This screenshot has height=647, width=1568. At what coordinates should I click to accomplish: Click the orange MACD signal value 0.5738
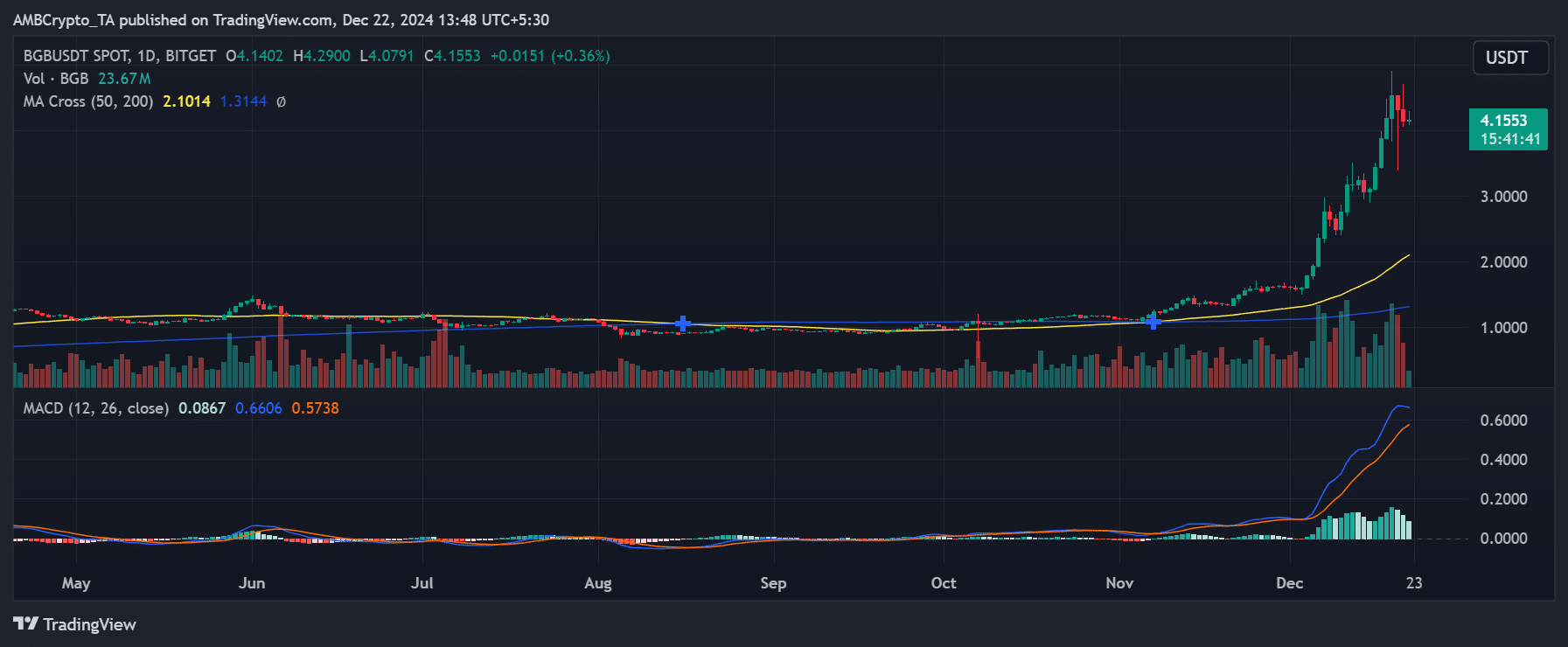pos(315,408)
